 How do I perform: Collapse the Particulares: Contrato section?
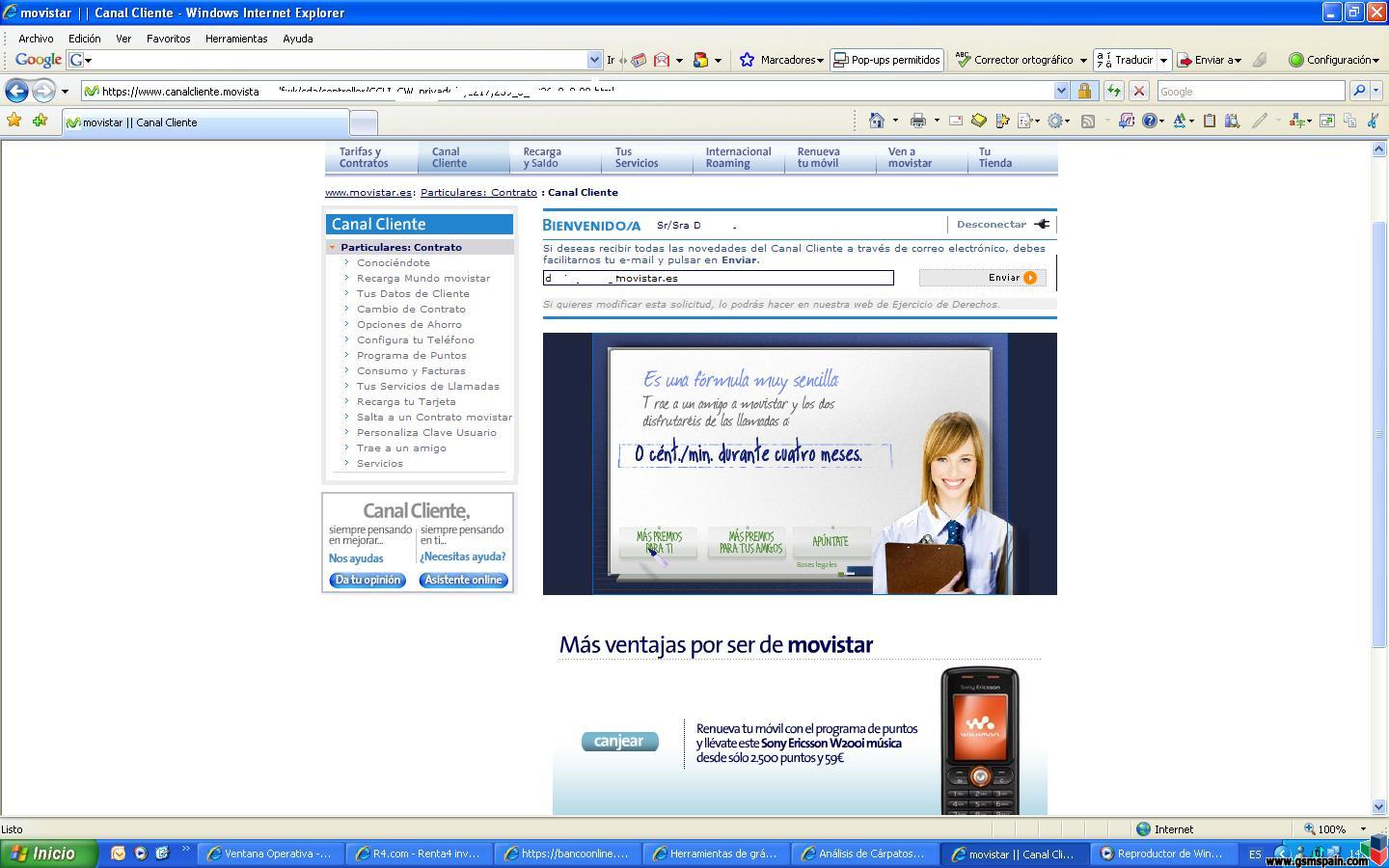click(x=333, y=247)
